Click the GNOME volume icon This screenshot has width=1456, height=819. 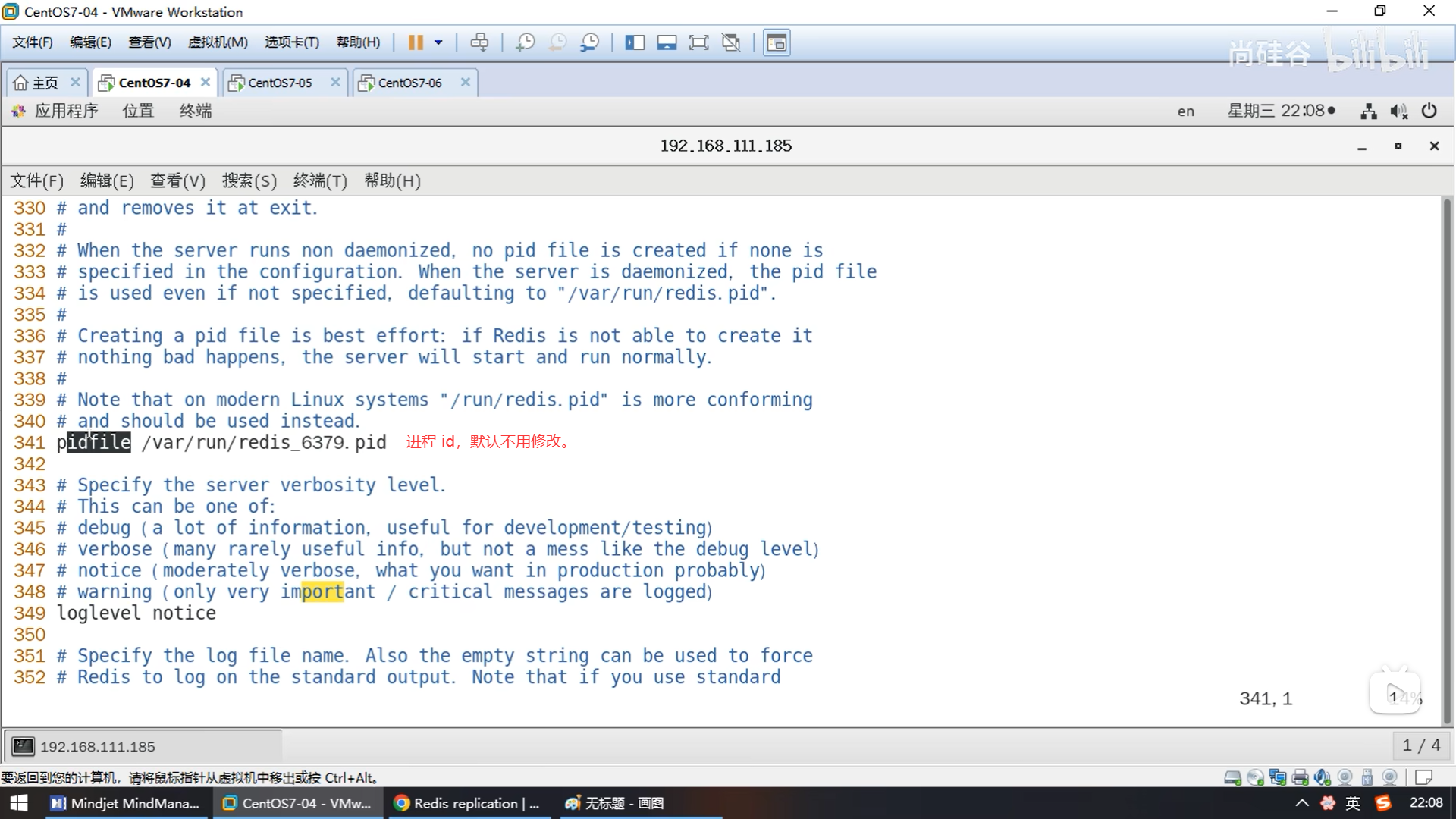(1398, 111)
